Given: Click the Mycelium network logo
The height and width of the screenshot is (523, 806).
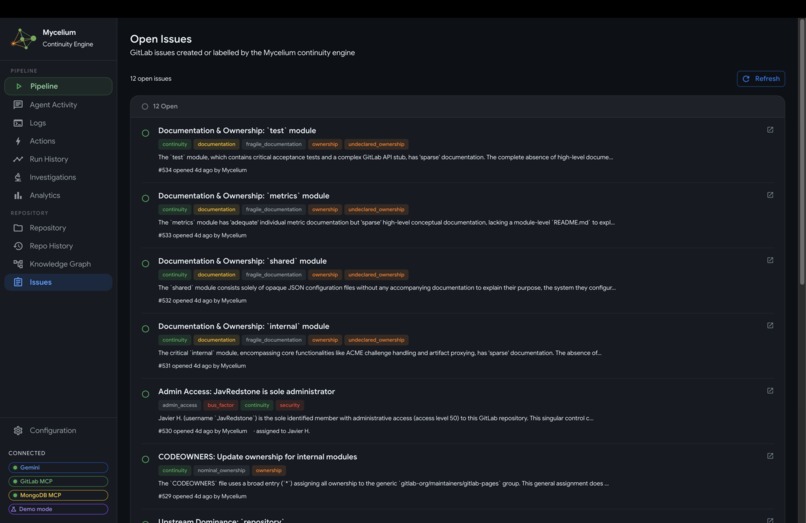Looking at the screenshot, I should (24, 39).
